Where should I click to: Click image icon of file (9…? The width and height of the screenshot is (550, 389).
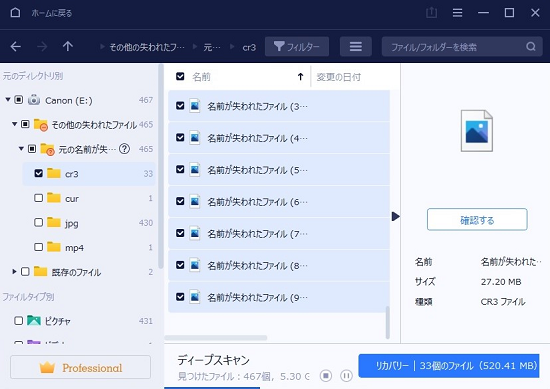point(195,297)
